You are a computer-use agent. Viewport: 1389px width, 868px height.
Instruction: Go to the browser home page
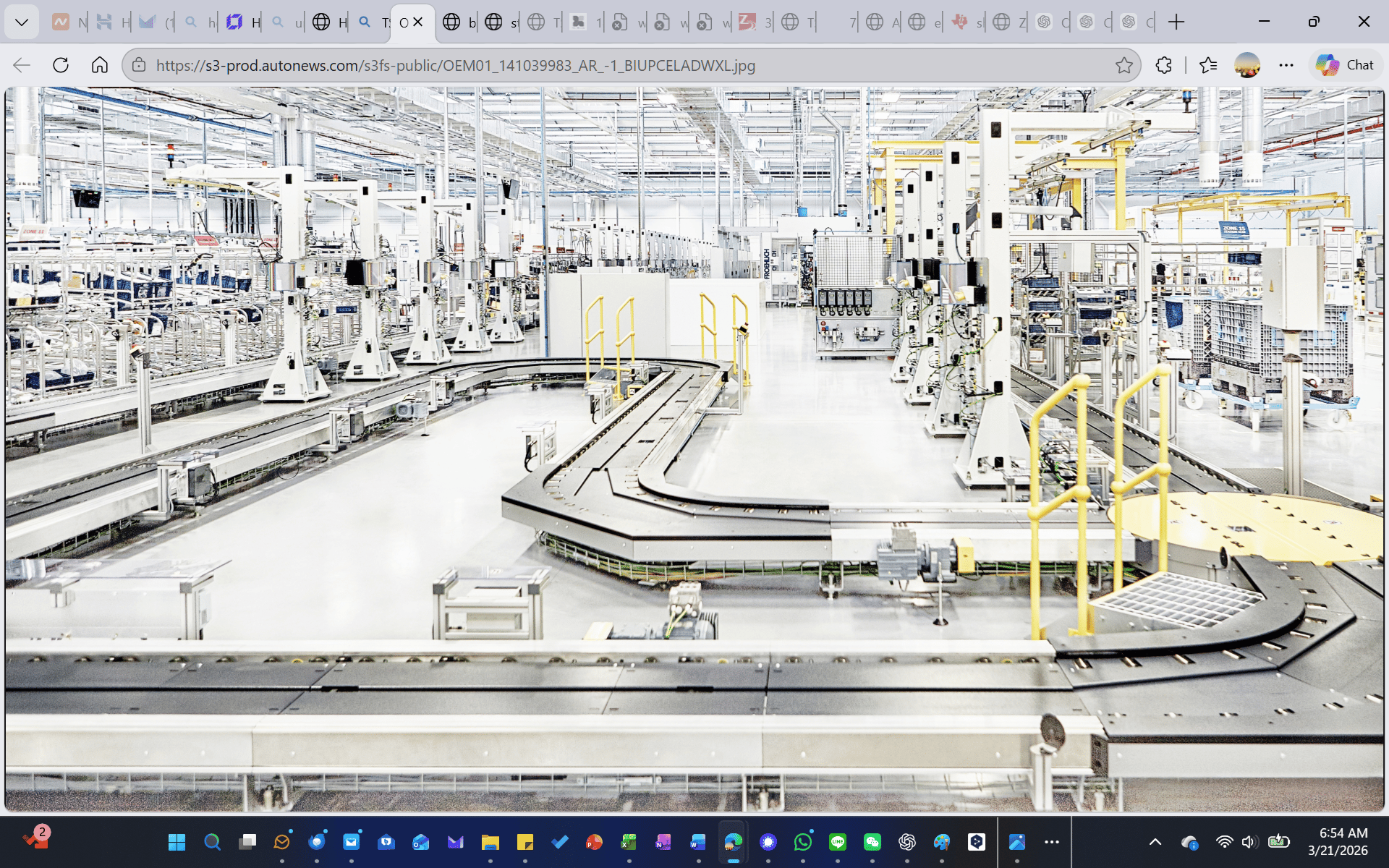pos(100,65)
